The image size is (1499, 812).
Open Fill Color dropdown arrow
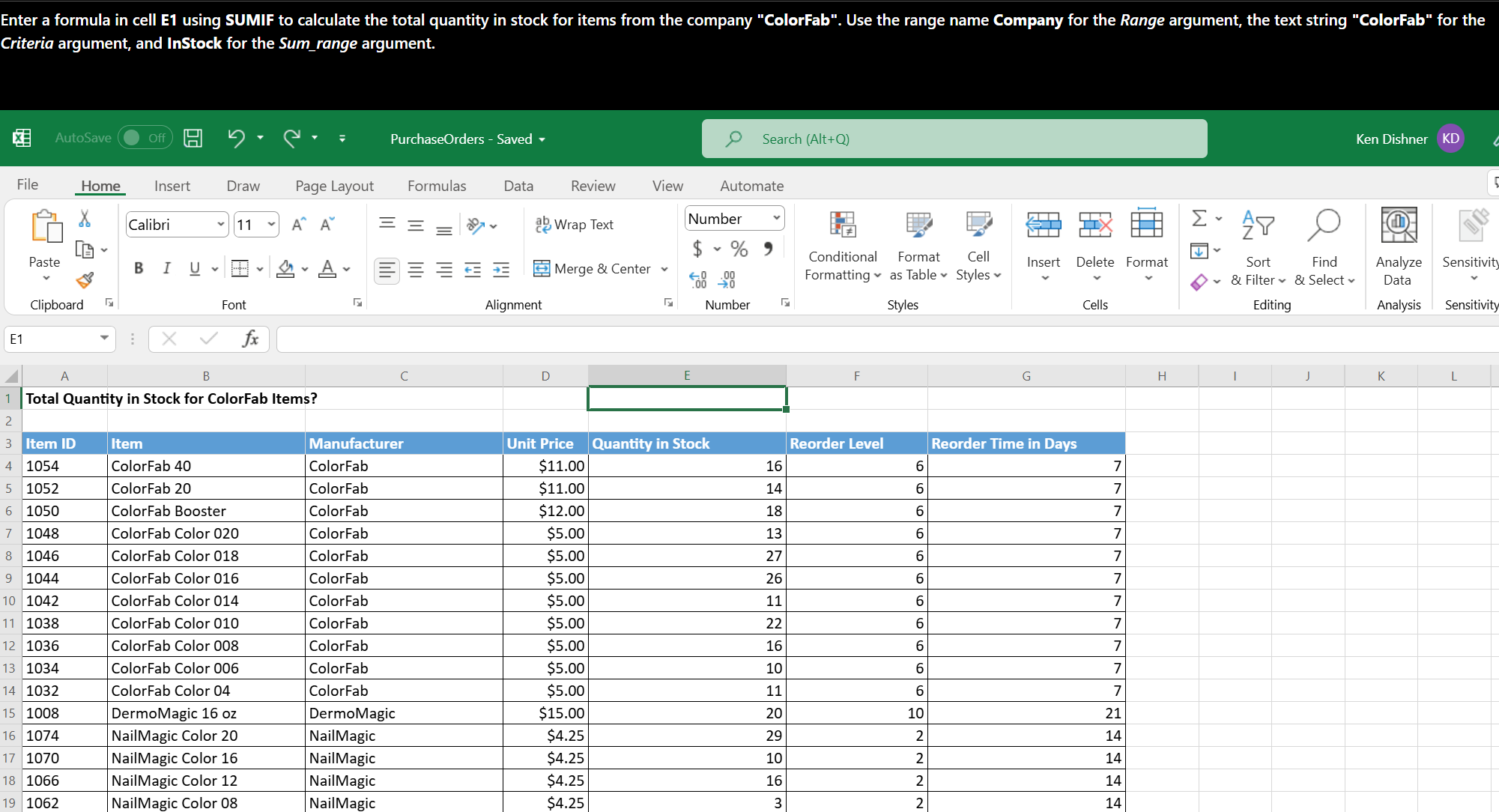pos(305,269)
